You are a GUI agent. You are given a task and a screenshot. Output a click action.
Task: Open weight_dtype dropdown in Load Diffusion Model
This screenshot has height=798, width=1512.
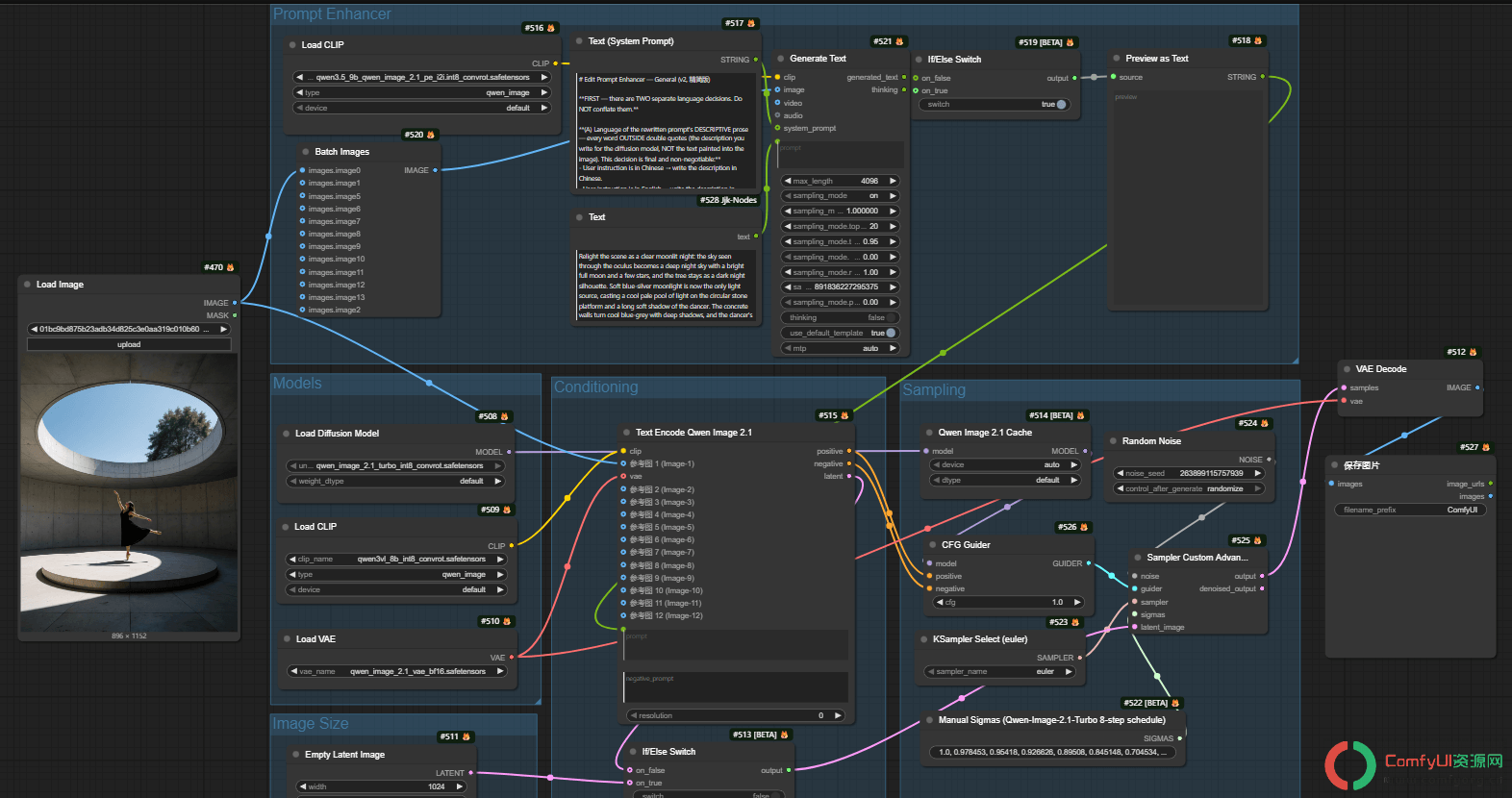pyautogui.click(x=395, y=481)
